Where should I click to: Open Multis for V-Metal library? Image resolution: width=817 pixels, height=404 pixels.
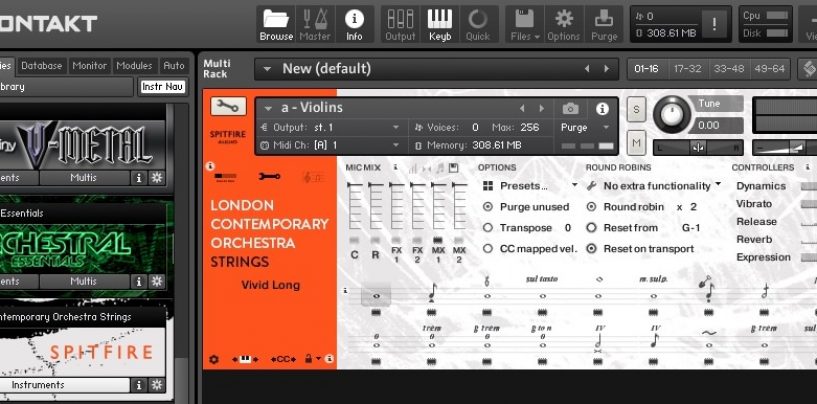pos(84,178)
